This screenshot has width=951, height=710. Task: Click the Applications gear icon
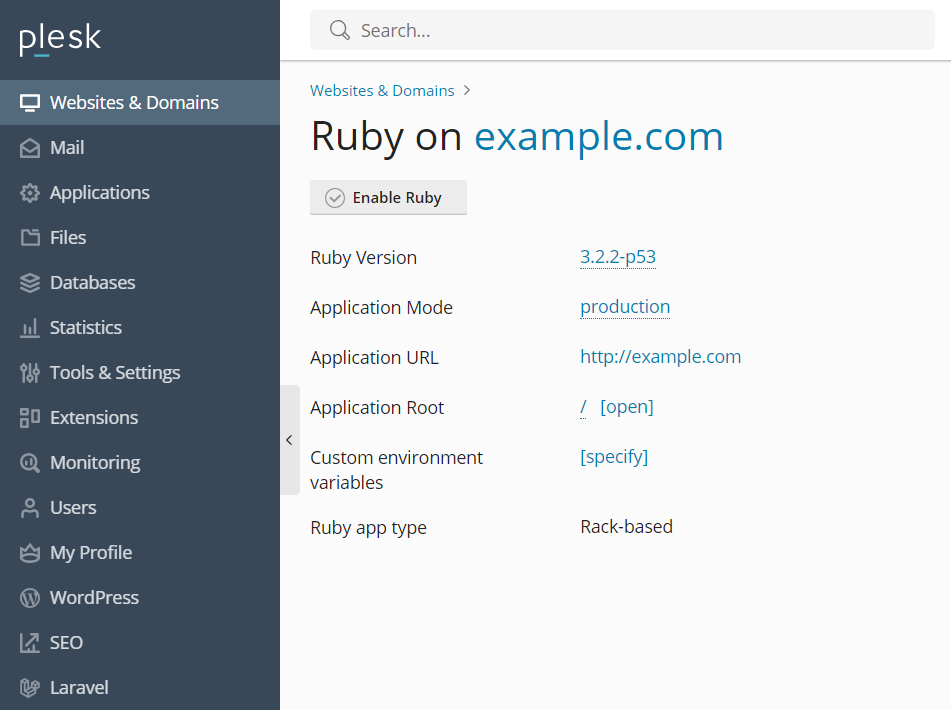(30, 193)
